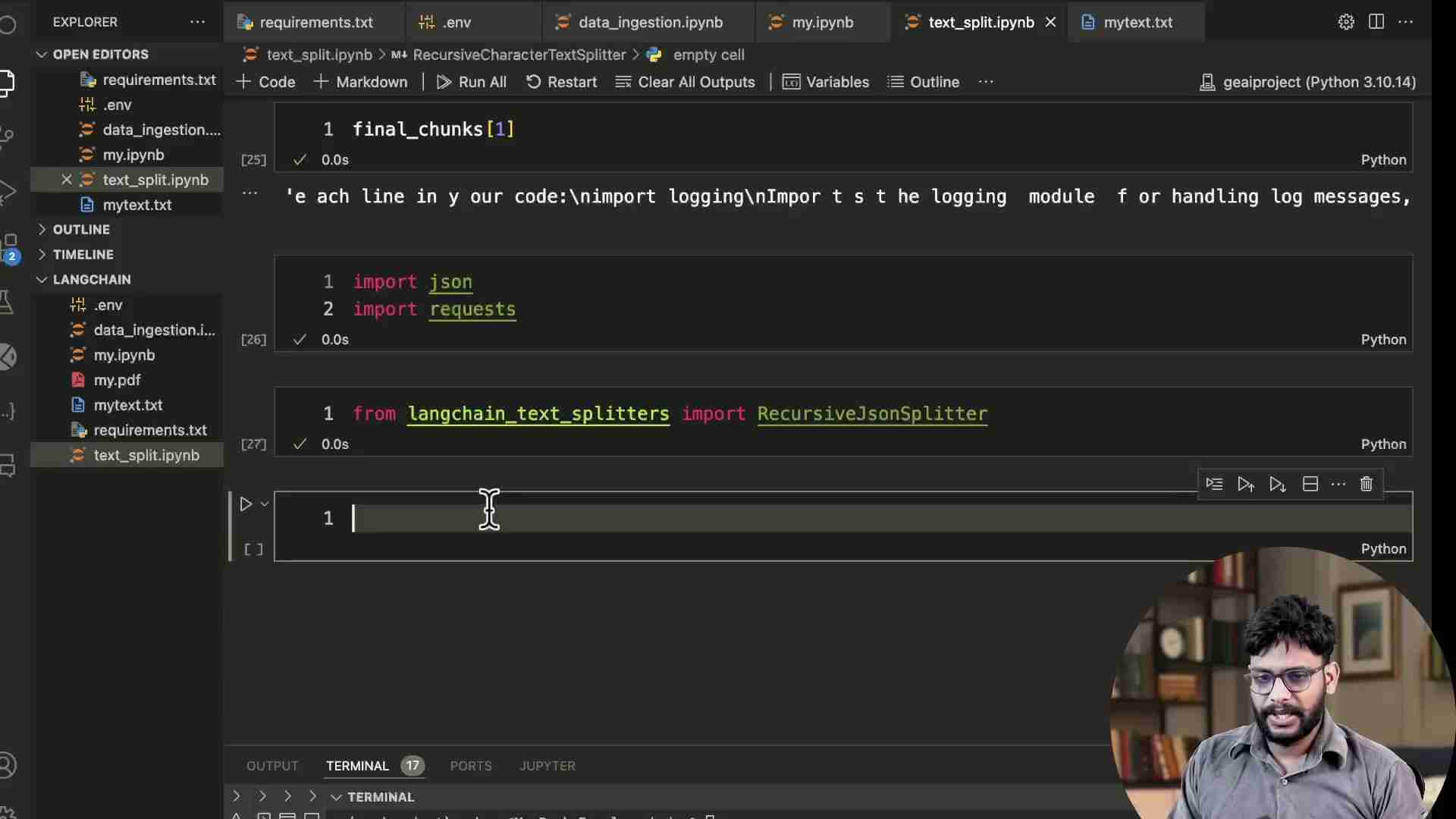Click the Split Cell icon
Viewport: 1456px width, 819px height.
(1310, 485)
